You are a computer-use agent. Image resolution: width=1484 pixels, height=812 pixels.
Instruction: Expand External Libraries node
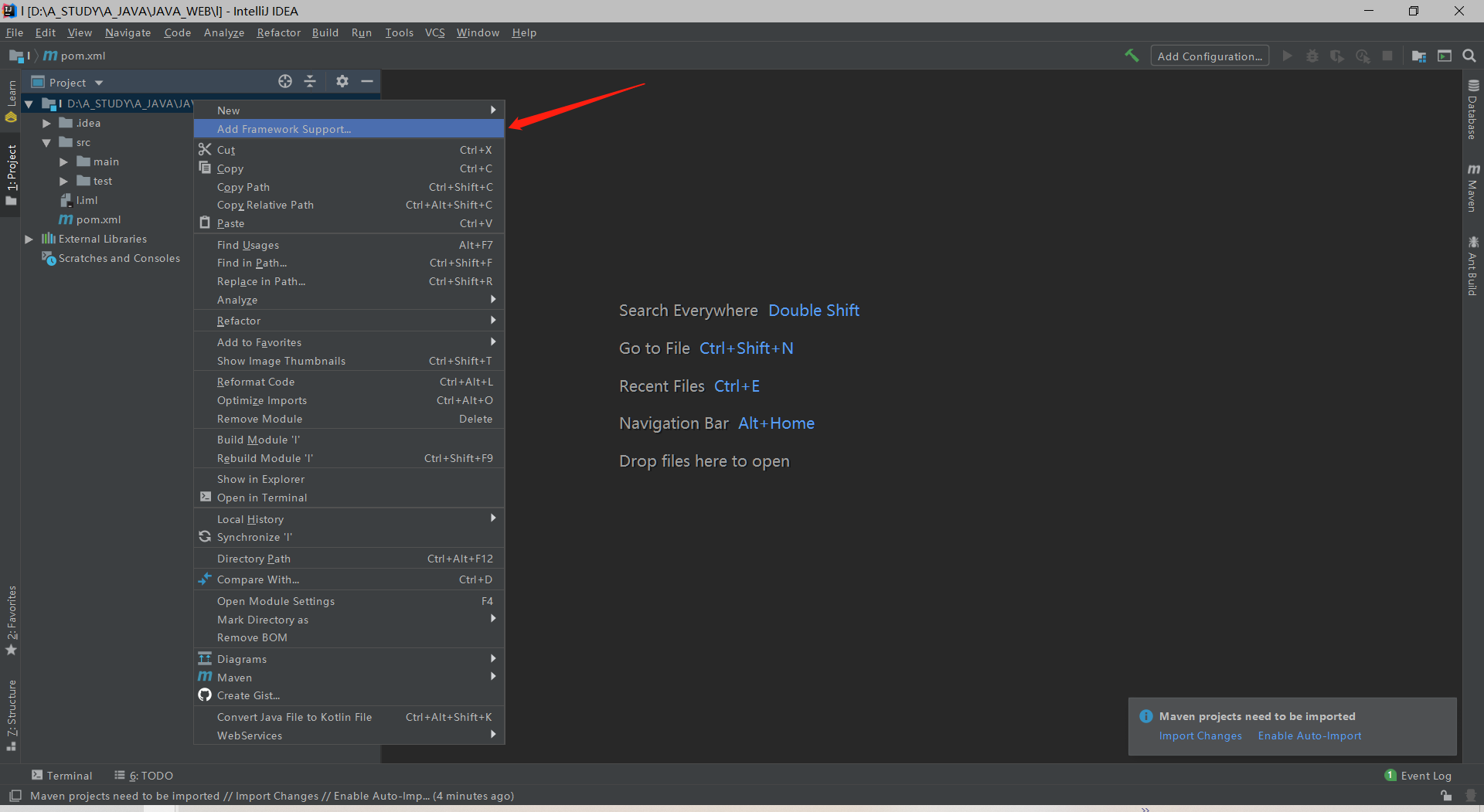29,239
